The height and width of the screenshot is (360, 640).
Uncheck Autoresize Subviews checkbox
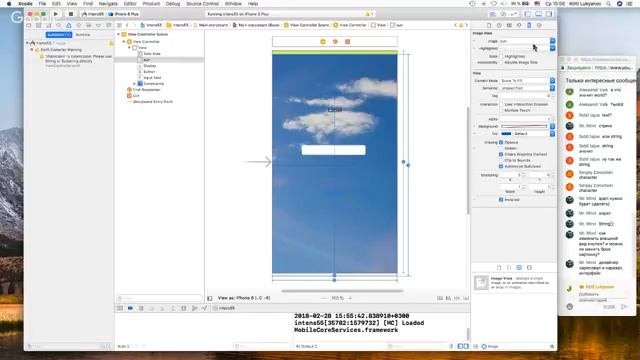coord(501,167)
